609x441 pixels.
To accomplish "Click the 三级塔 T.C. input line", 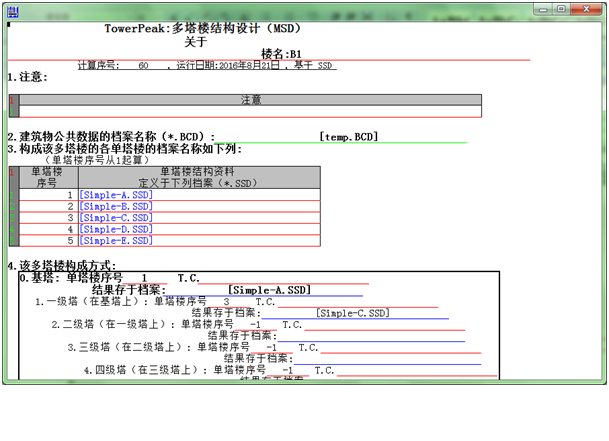I will click(x=401, y=348).
